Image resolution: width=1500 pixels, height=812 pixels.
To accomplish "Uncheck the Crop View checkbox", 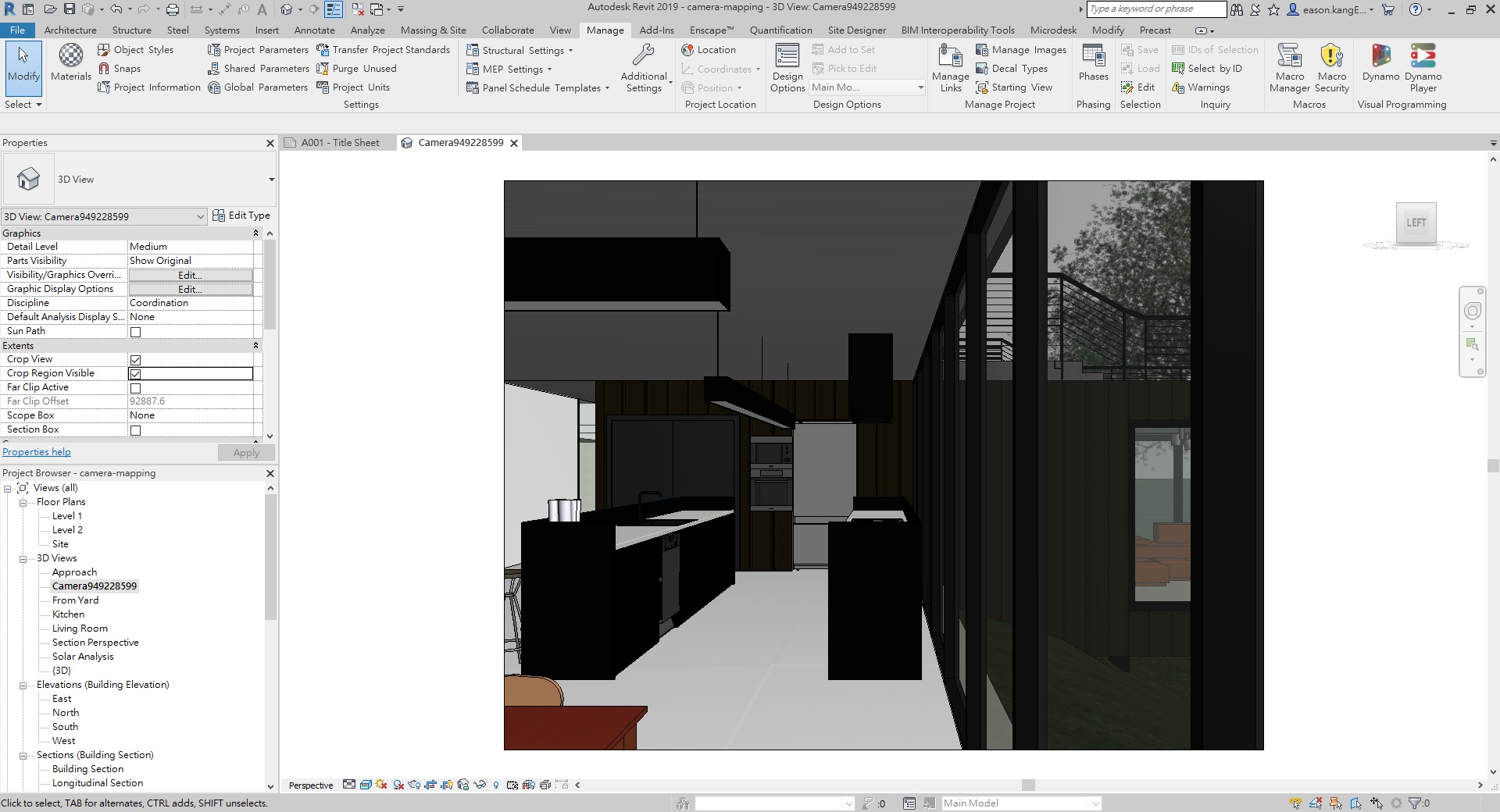I will click(x=135, y=360).
